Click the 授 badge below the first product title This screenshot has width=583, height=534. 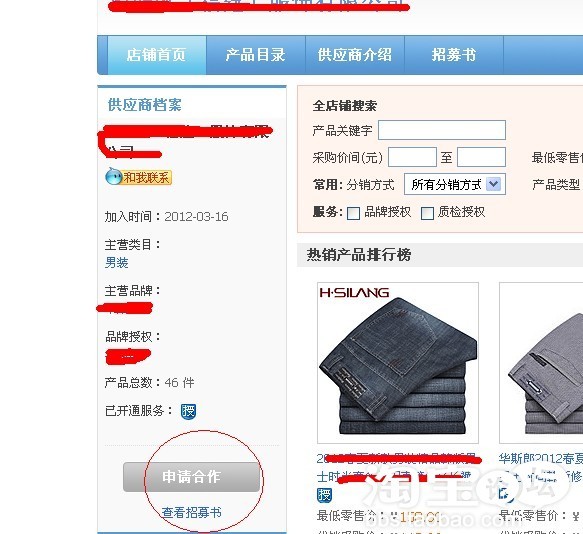(x=325, y=495)
